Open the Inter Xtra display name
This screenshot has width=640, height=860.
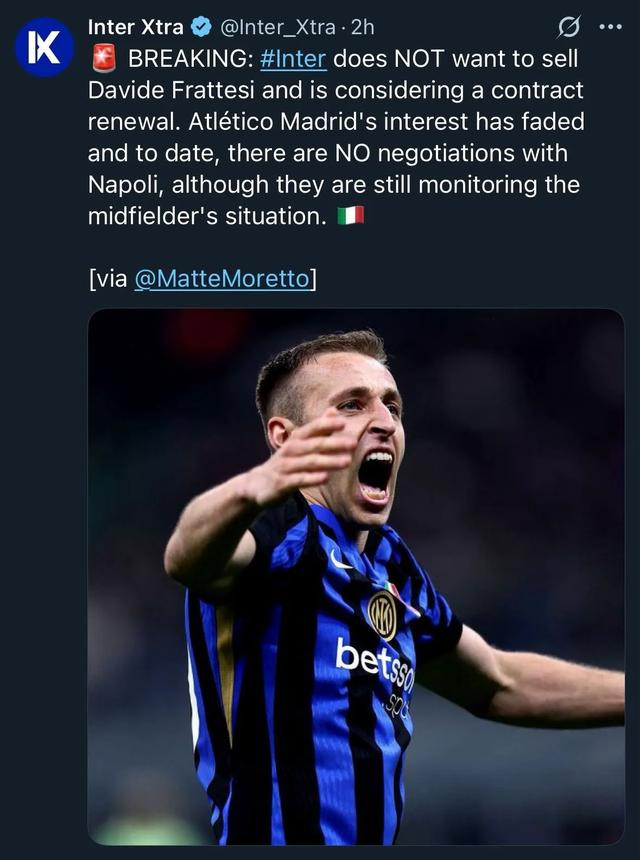coord(135,28)
